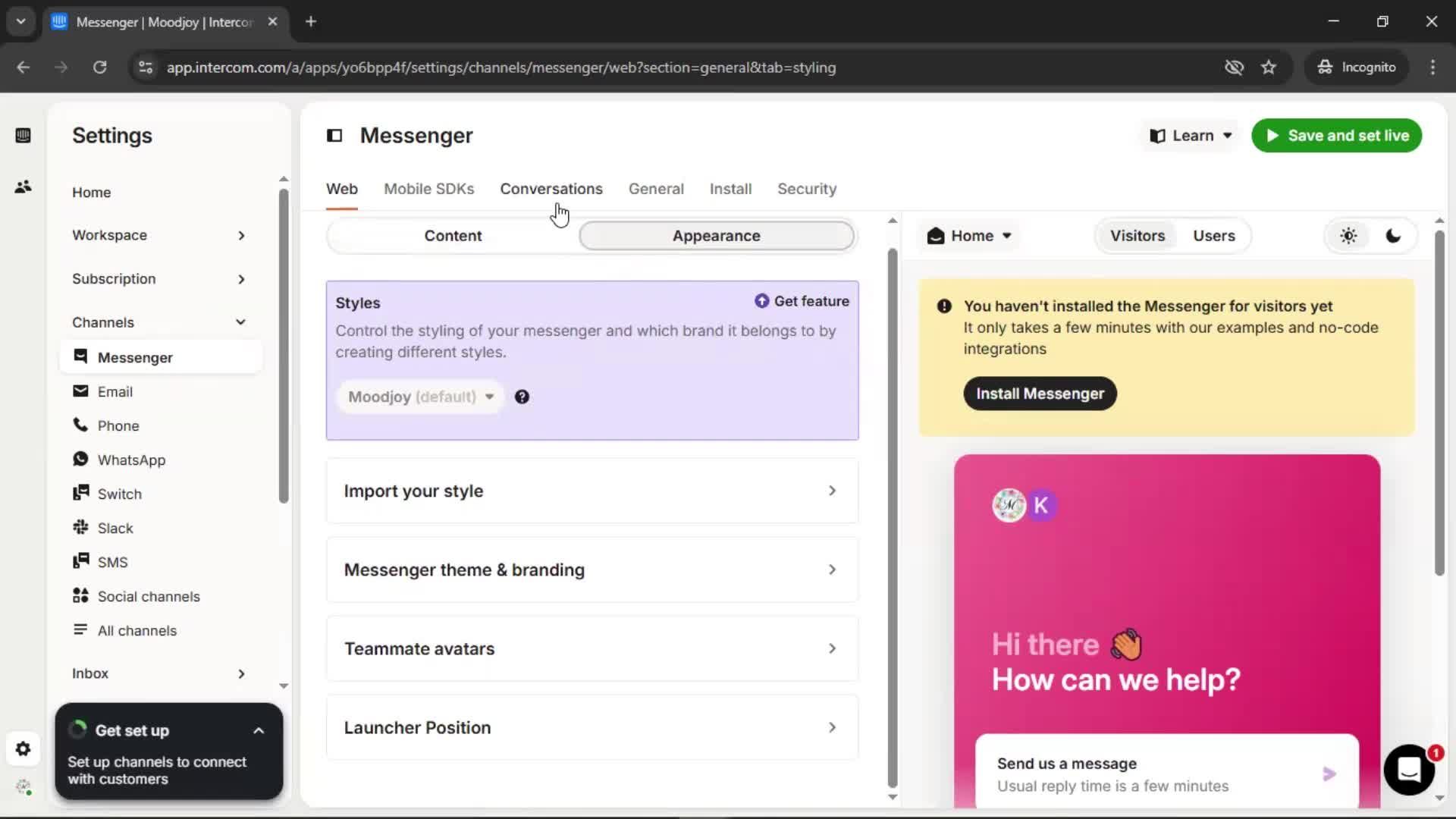The width and height of the screenshot is (1456, 819).
Task: Open the Learn dropdown menu
Action: tap(1191, 136)
